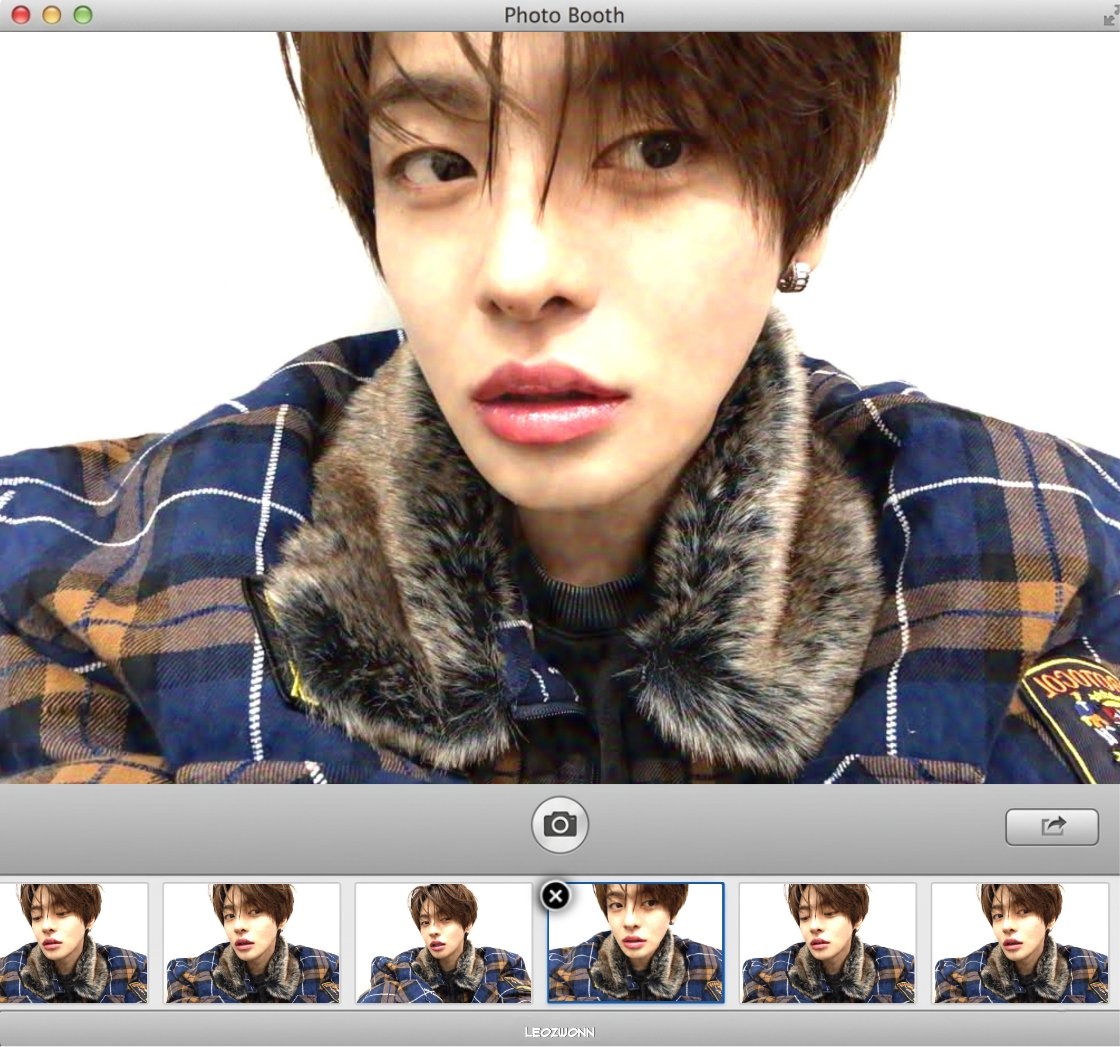Enter full screen using the top-right arrows icon
The height and width of the screenshot is (1047, 1120).
(x=1110, y=17)
